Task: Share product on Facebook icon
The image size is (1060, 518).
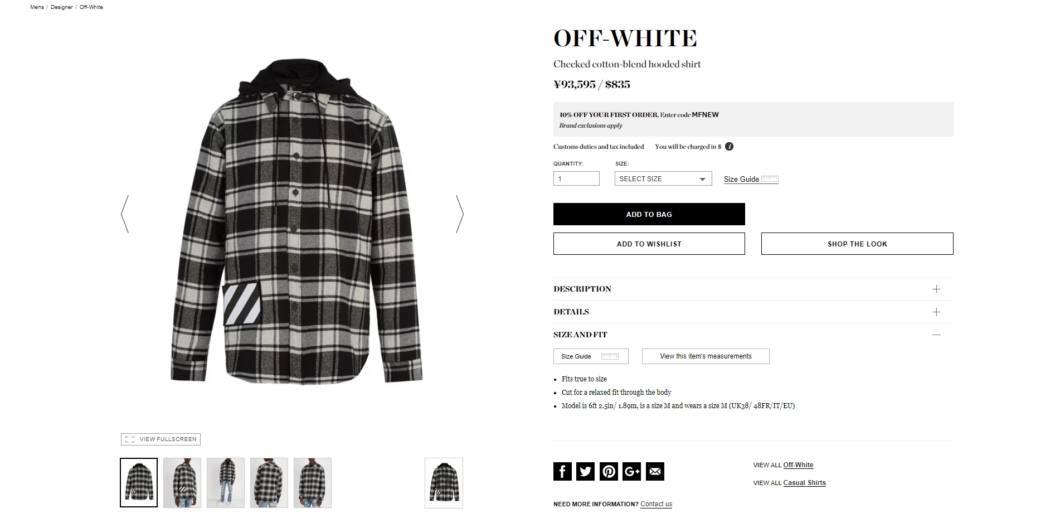Action: pyautogui.click(x=562, y=471)
